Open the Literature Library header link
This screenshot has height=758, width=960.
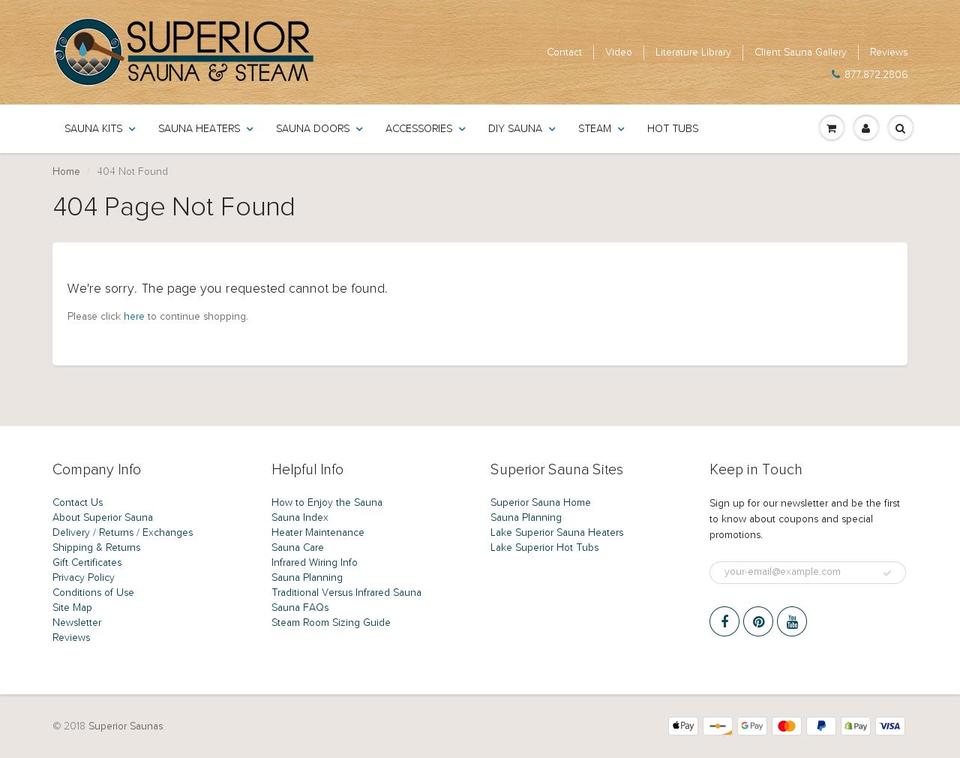pyautogui.click(x=693, y=52)
